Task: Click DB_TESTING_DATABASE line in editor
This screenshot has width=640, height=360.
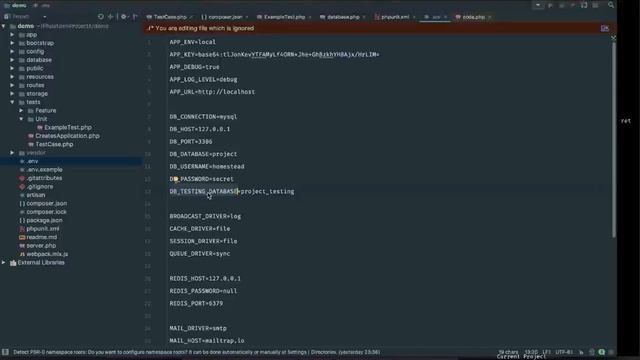Action: (x=232, y=191)
